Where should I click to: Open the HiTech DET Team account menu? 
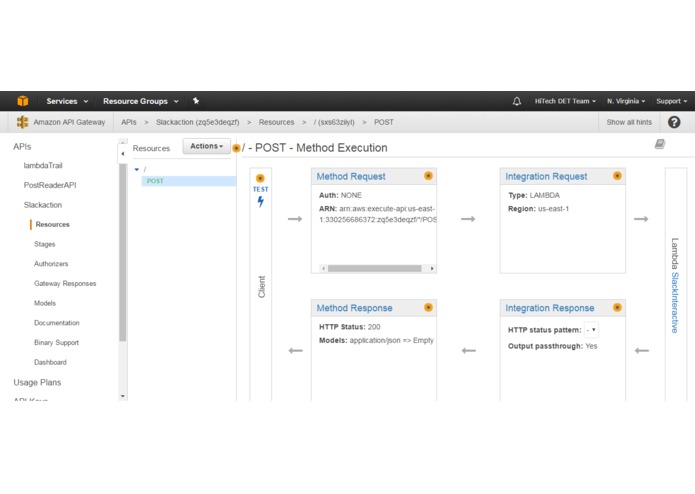[565, 101]
